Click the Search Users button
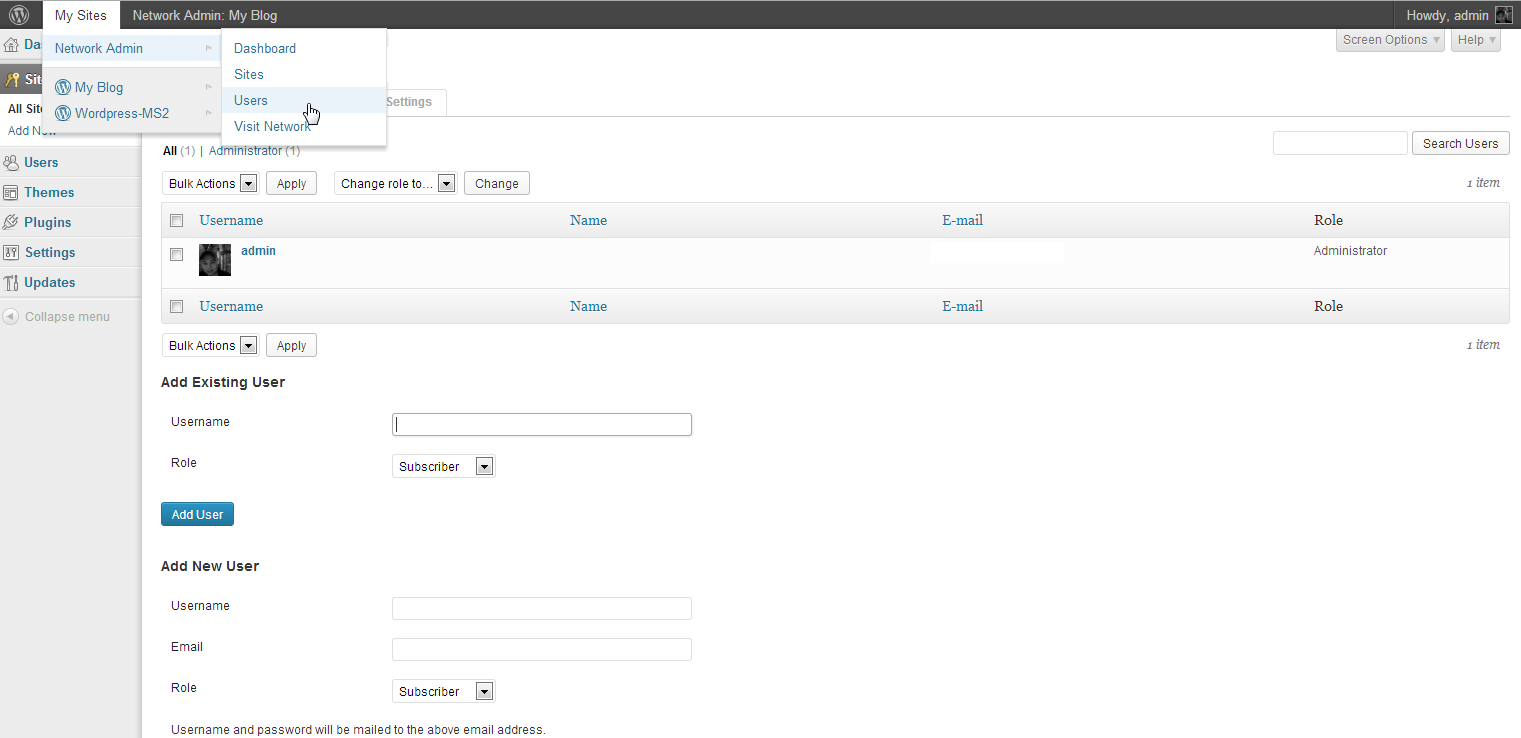The image size is (1521, 738). pos(1459,144)
